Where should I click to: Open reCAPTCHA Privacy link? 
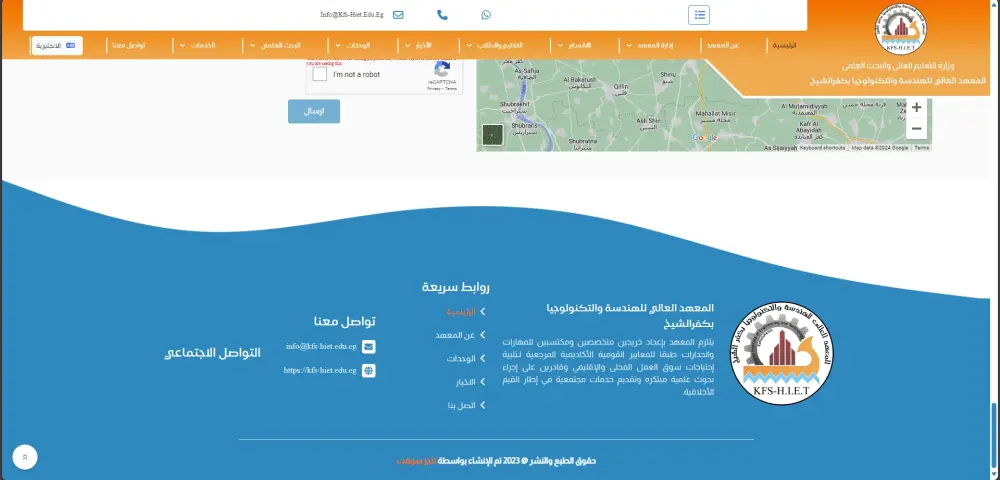(x=434, y=89)
